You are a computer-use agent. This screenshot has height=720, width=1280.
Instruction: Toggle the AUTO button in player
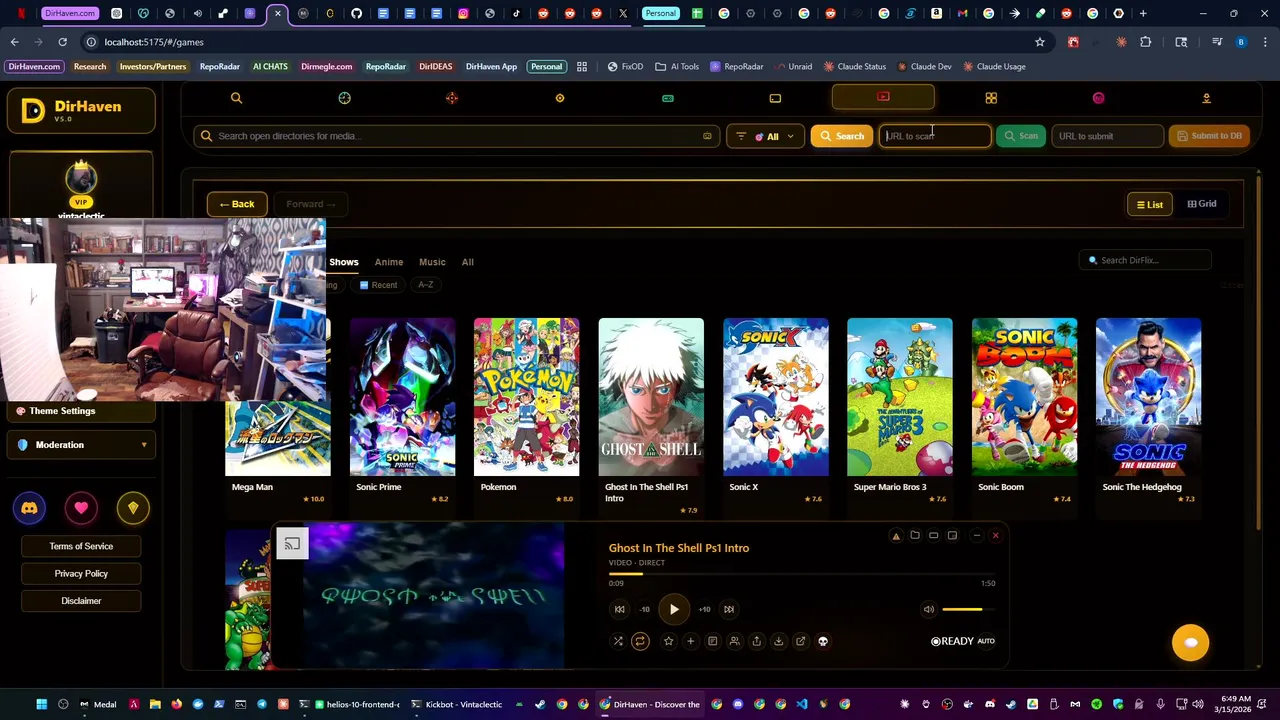click(x=986, y=641)
